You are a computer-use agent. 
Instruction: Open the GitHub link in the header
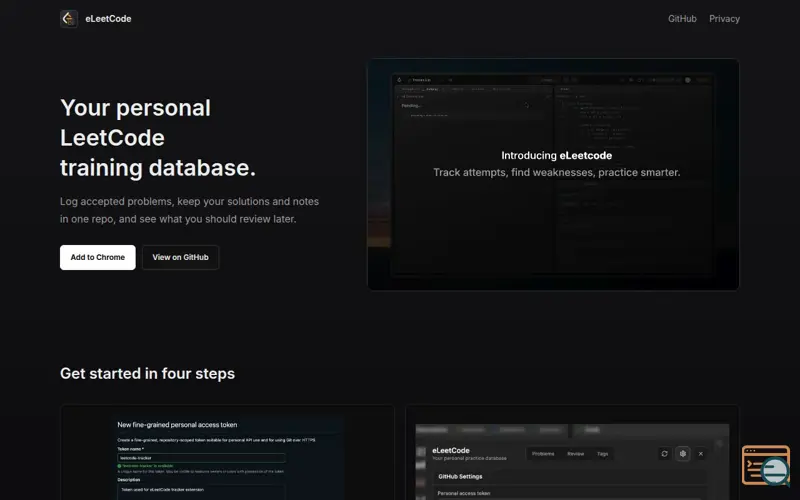[682, 19]
